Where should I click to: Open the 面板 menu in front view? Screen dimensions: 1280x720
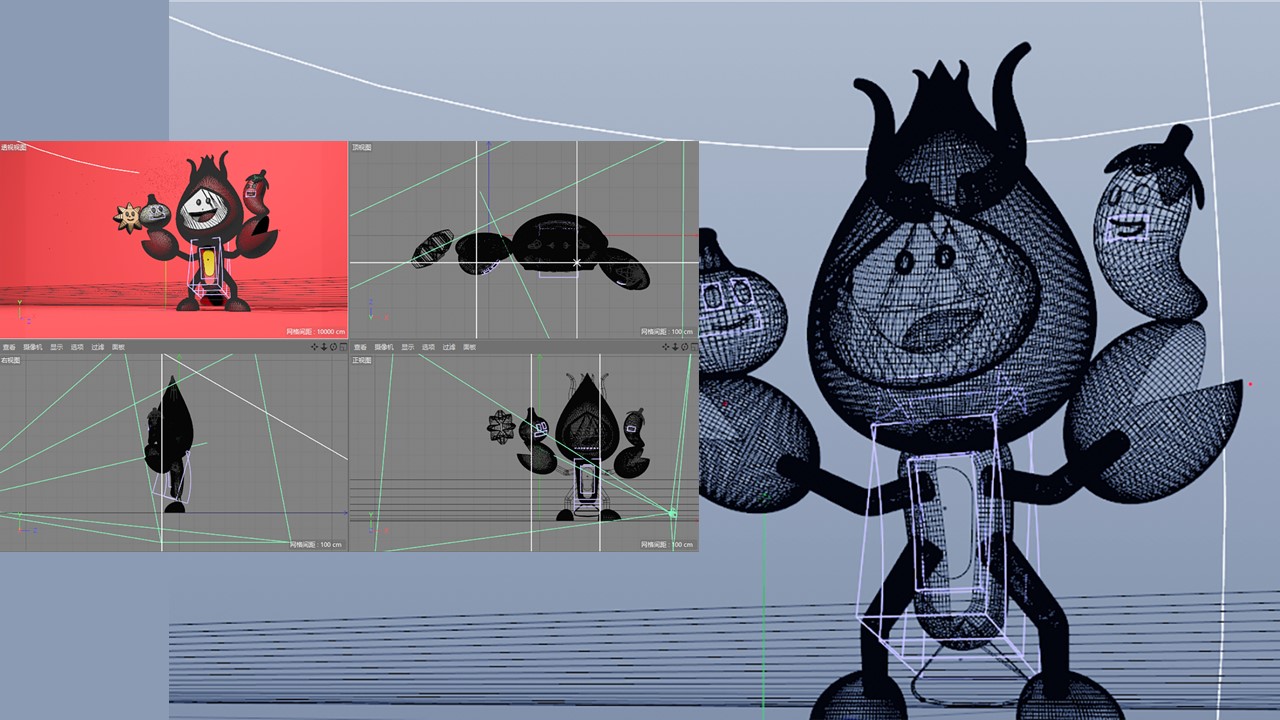point(469,347)
